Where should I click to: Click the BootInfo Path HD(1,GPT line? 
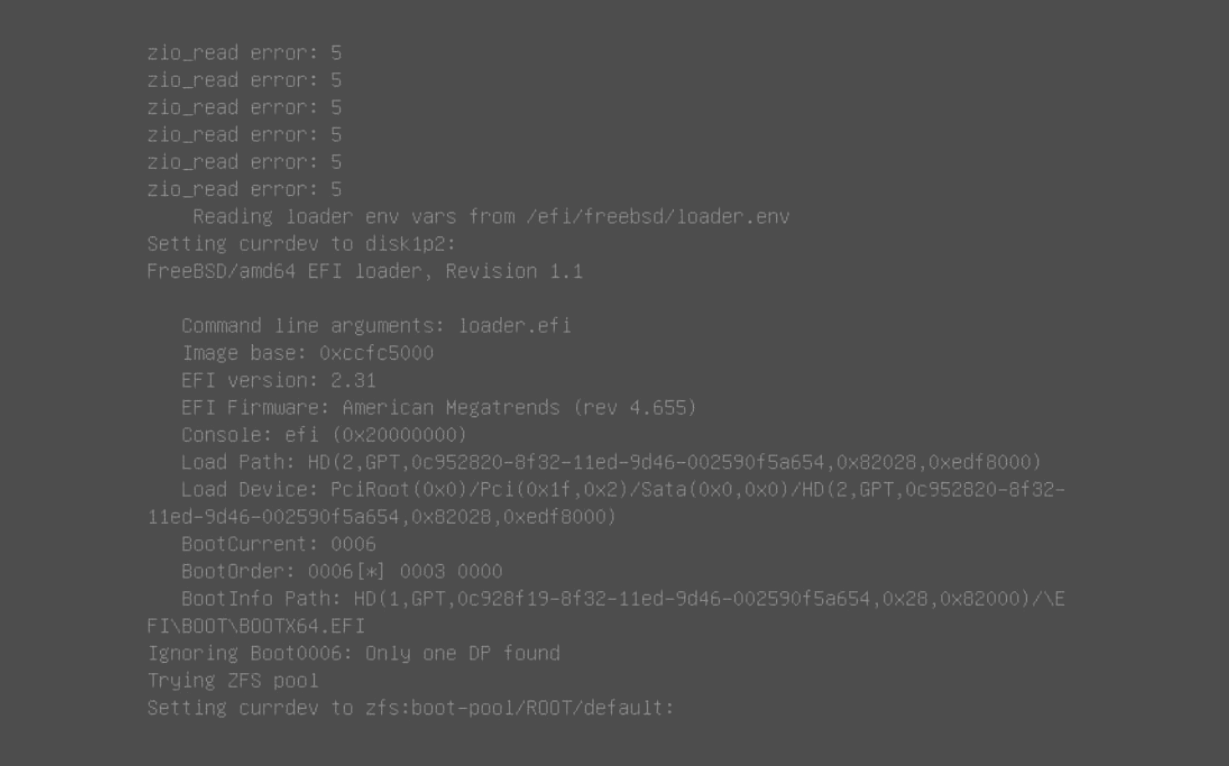coord(623,599)
